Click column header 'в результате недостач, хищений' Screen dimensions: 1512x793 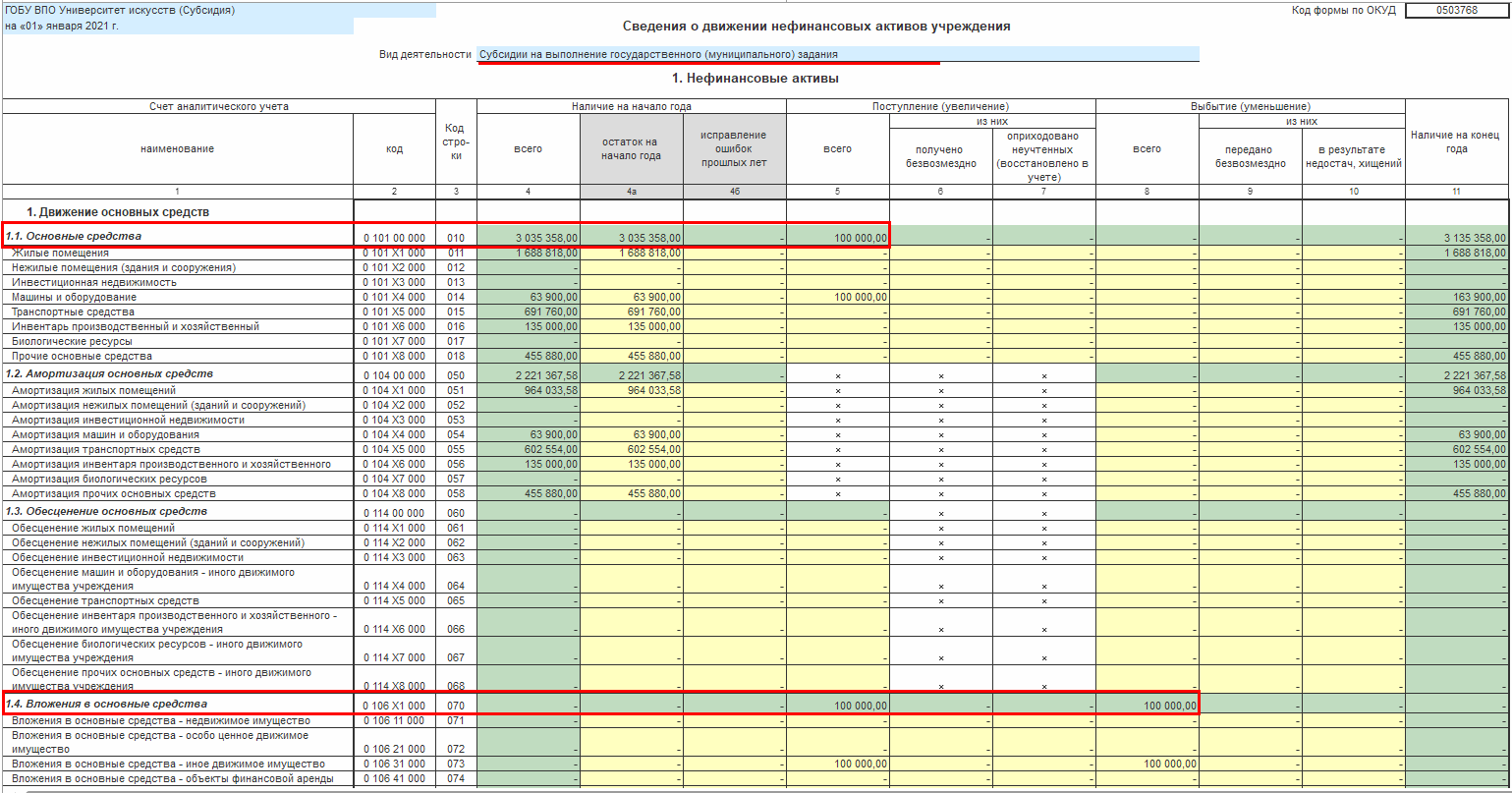[x=1354, y=156]
